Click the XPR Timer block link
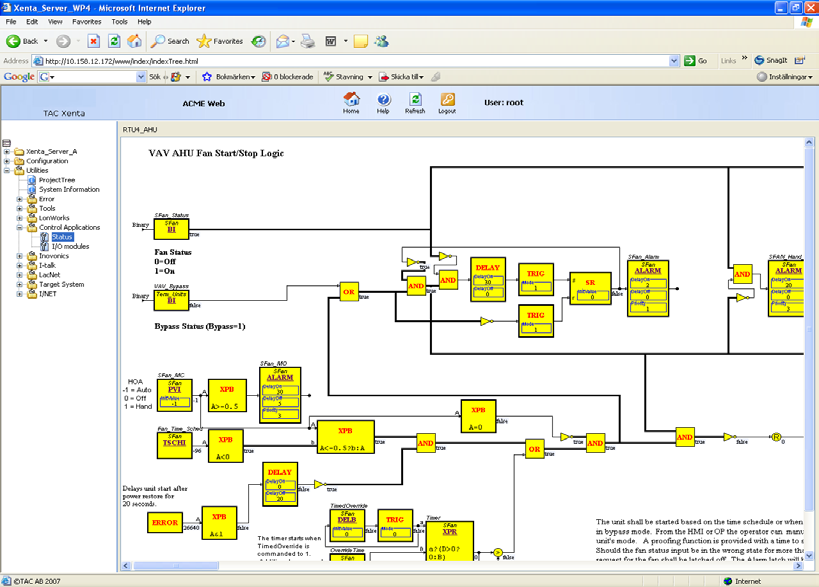 [x=450, y=532]
